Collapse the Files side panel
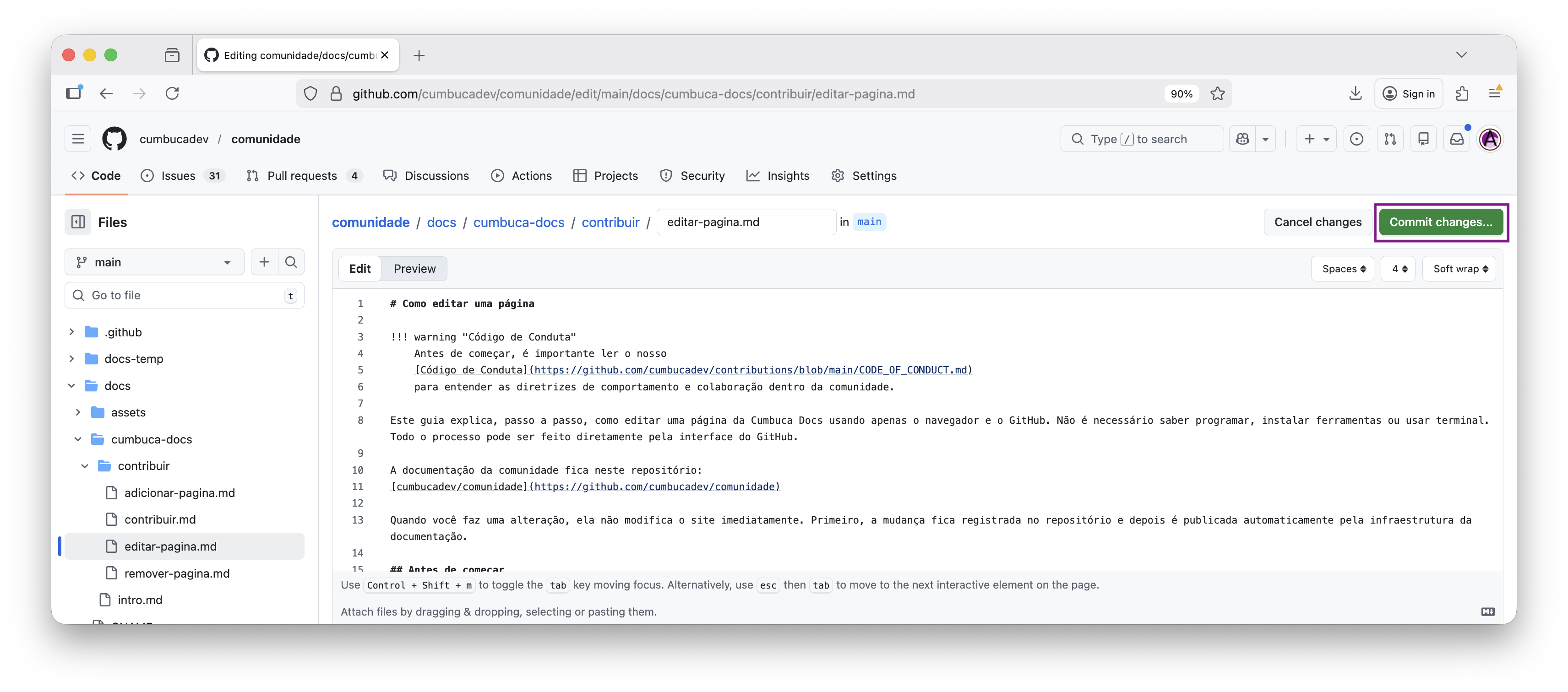The image size is (1568, 692). point(78,222)
